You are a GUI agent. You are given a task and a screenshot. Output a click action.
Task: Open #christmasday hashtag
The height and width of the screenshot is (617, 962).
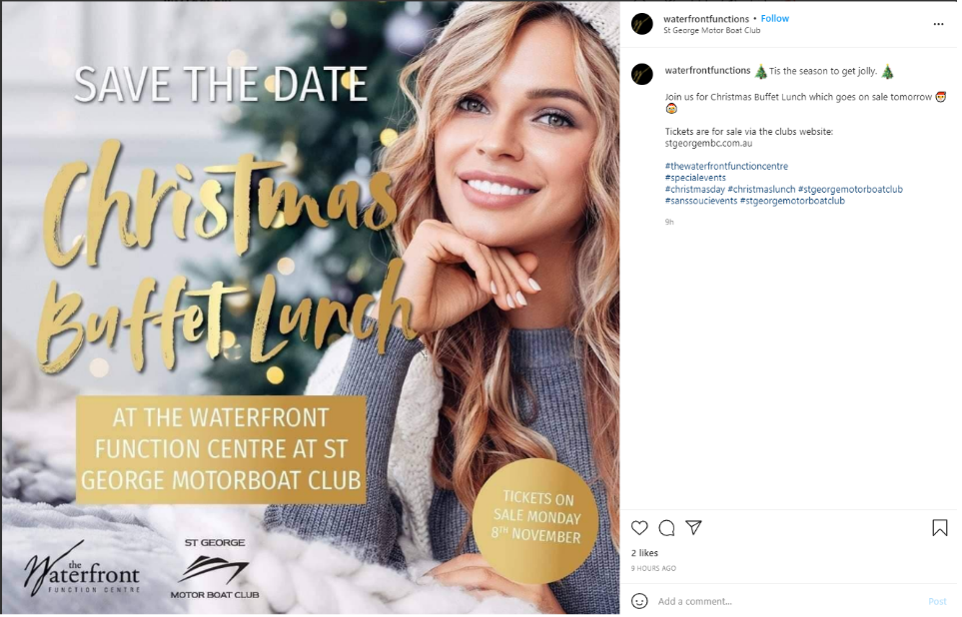coord(695,190)
